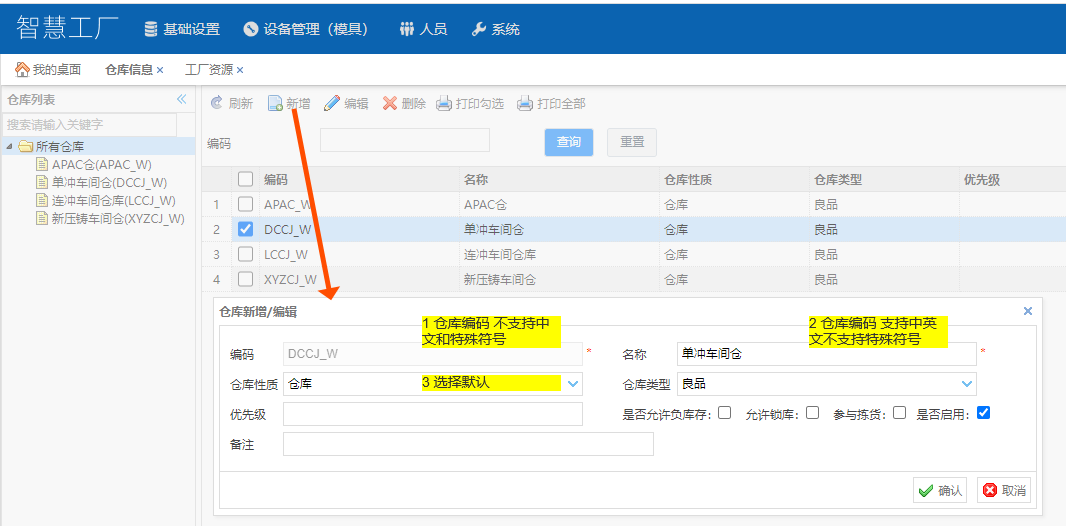Click the 打印勾选 printer icon
The height and width of the screenshot is (526, 1066).
[444, 103]
